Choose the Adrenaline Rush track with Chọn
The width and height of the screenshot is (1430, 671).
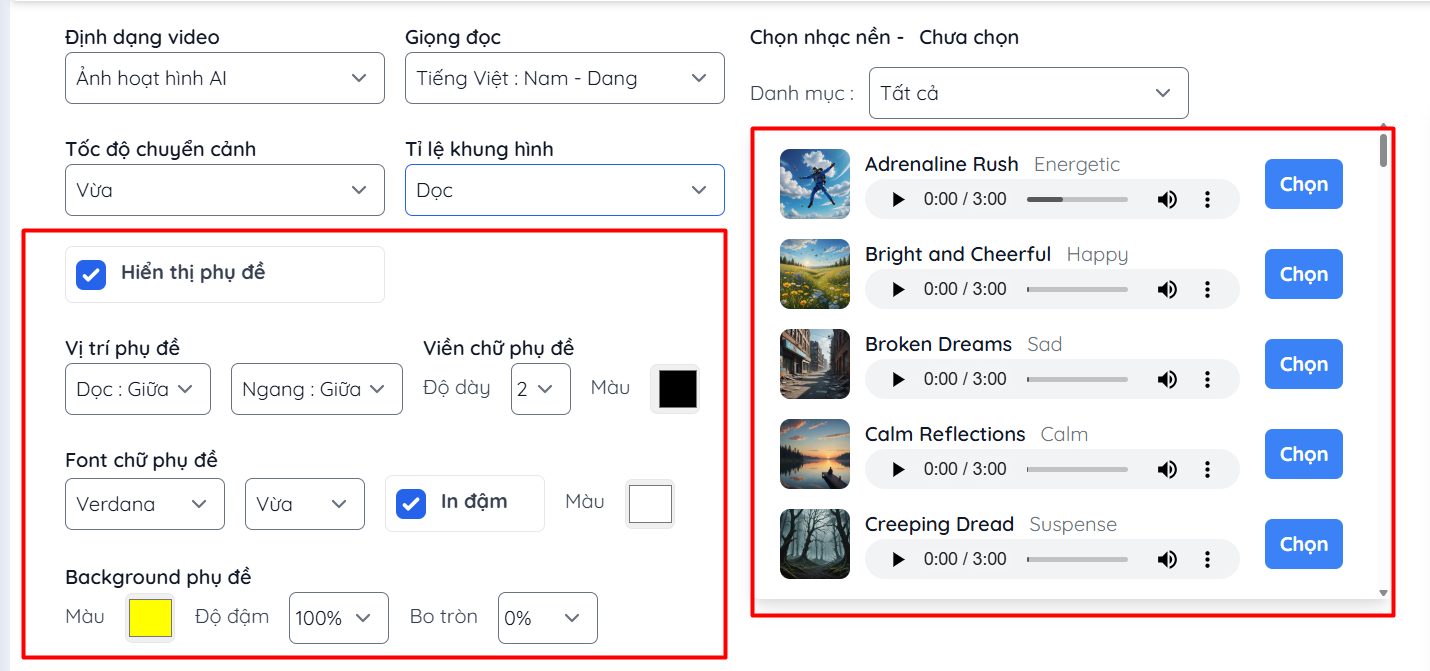pyautogui.click(x=1304, y=184)
